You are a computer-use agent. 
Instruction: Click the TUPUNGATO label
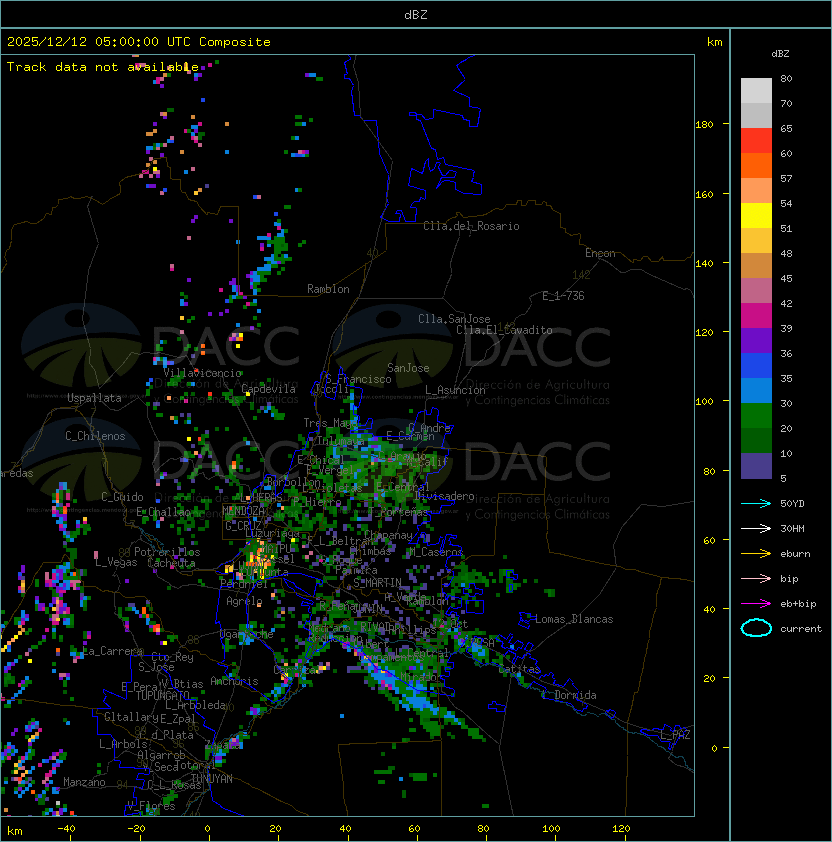coord(162,696)
